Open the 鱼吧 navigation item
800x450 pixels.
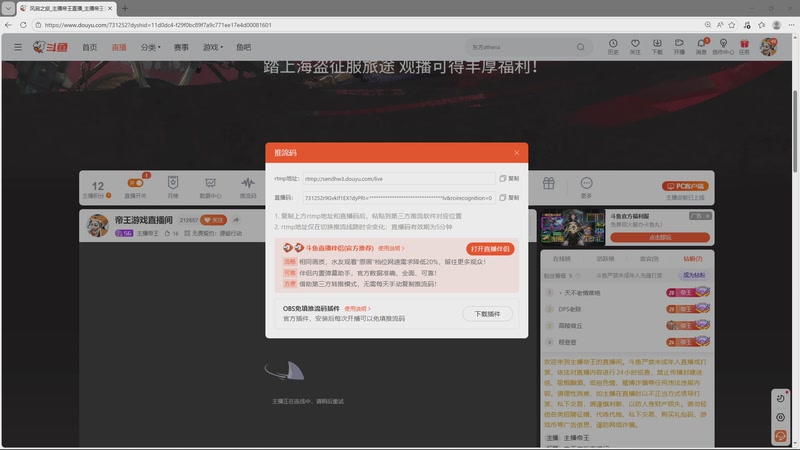[x=243, y=47]
